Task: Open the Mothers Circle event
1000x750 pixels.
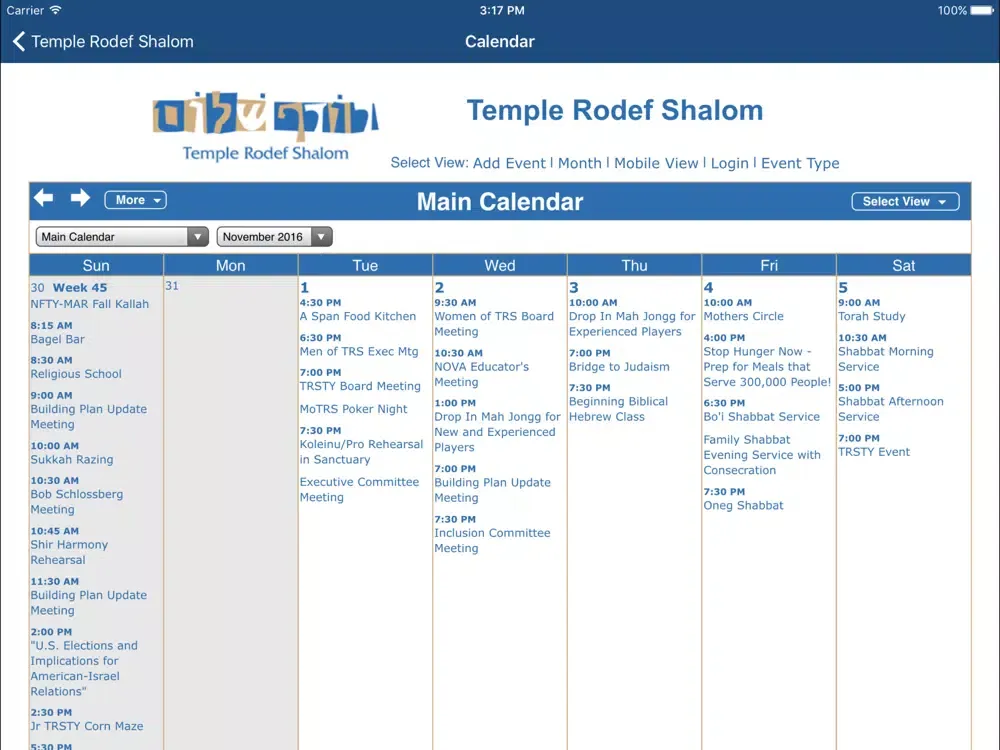Action: pyautogui.click(x=744, y=316)
